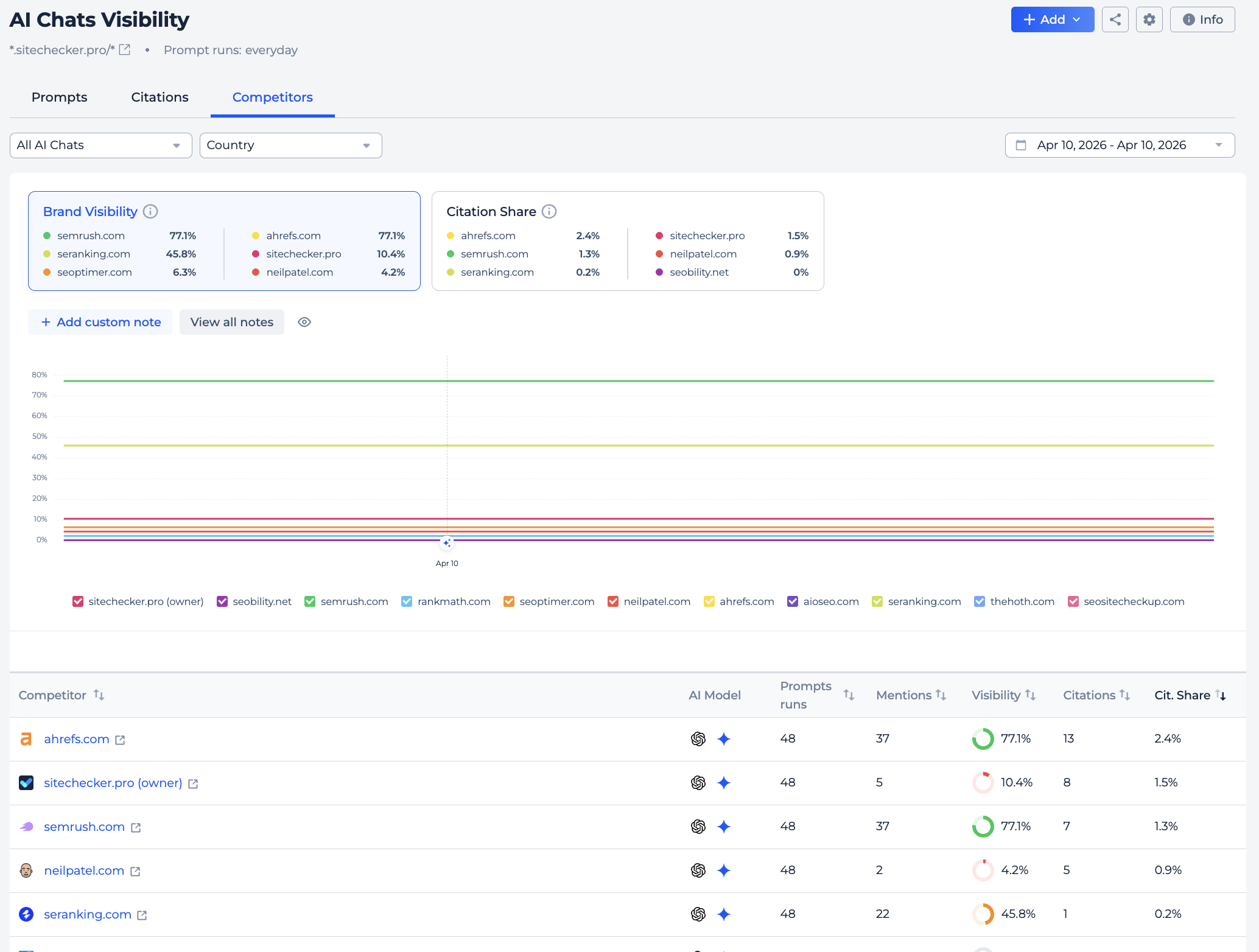Toggle notes visibility eye icon

coord(304,322)
